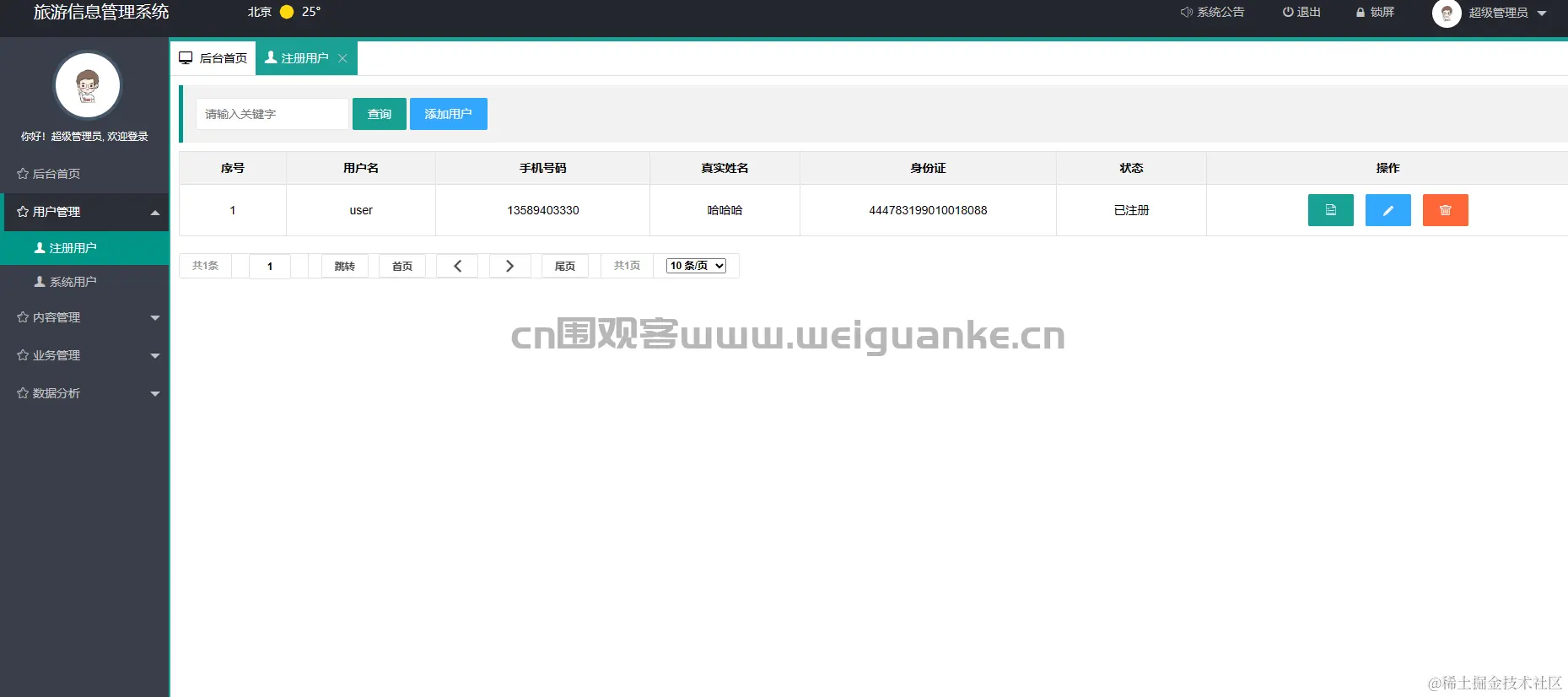Click the 尾页 last page button
The width and height of the screenshot is (1568, 697).
pos(565,266)
